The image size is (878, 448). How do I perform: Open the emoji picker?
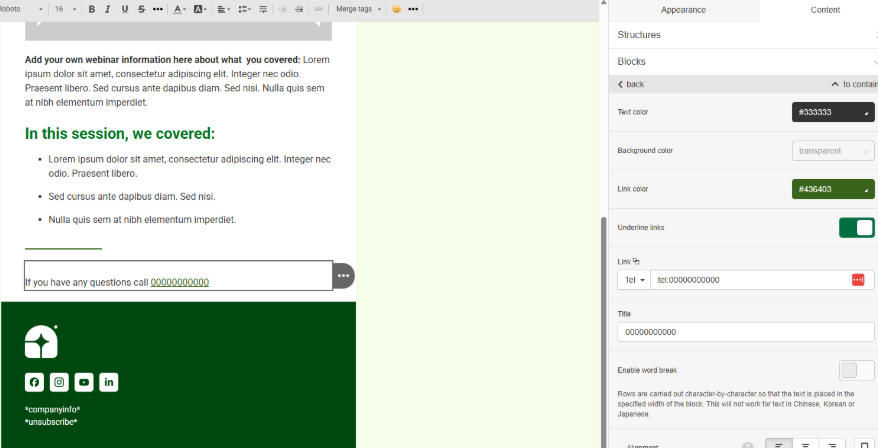point(396,9)
